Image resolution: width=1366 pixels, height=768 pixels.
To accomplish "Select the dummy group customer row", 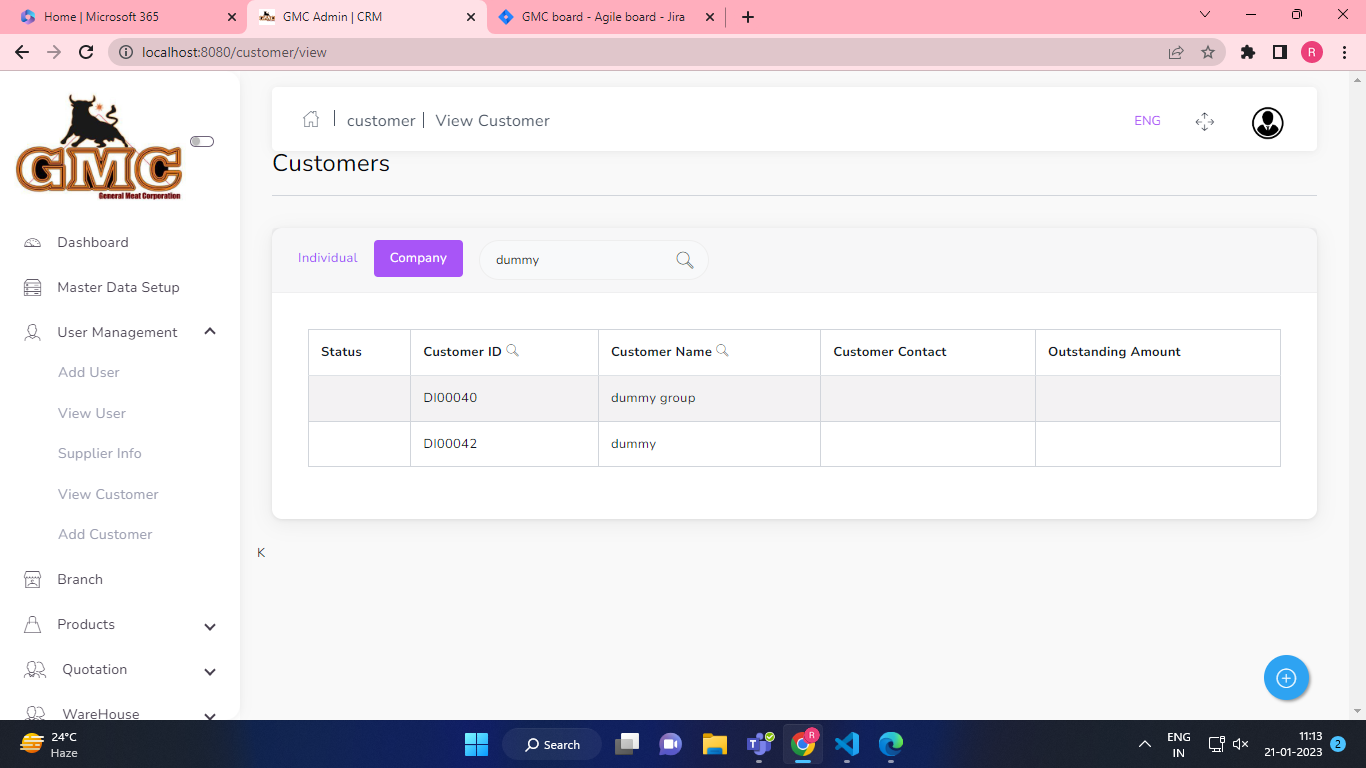I will point(653,398).
